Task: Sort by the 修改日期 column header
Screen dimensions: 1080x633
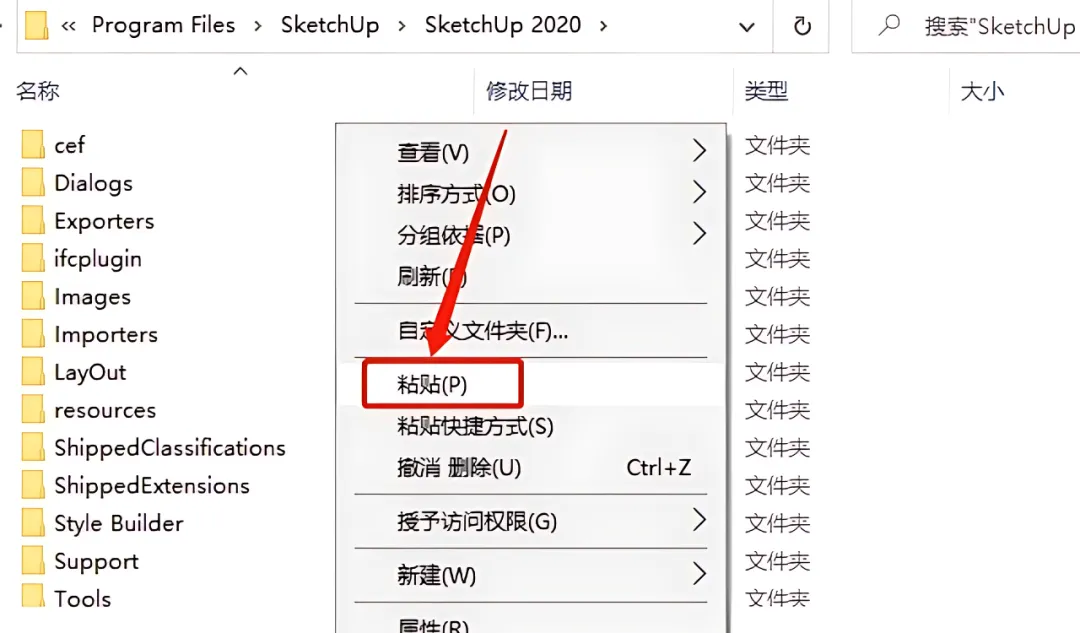Action: [x=528, y=90]
